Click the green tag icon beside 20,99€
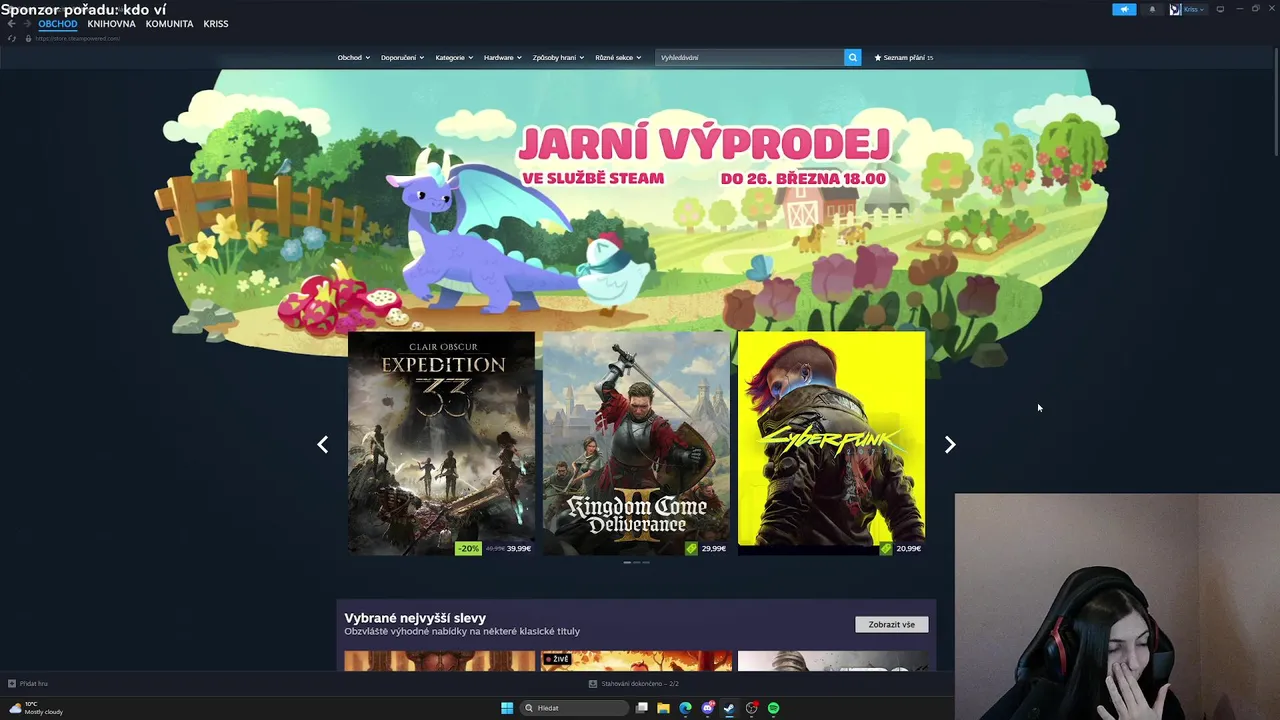This screenshot has height=720, width=1280. [x=886, y=548]
